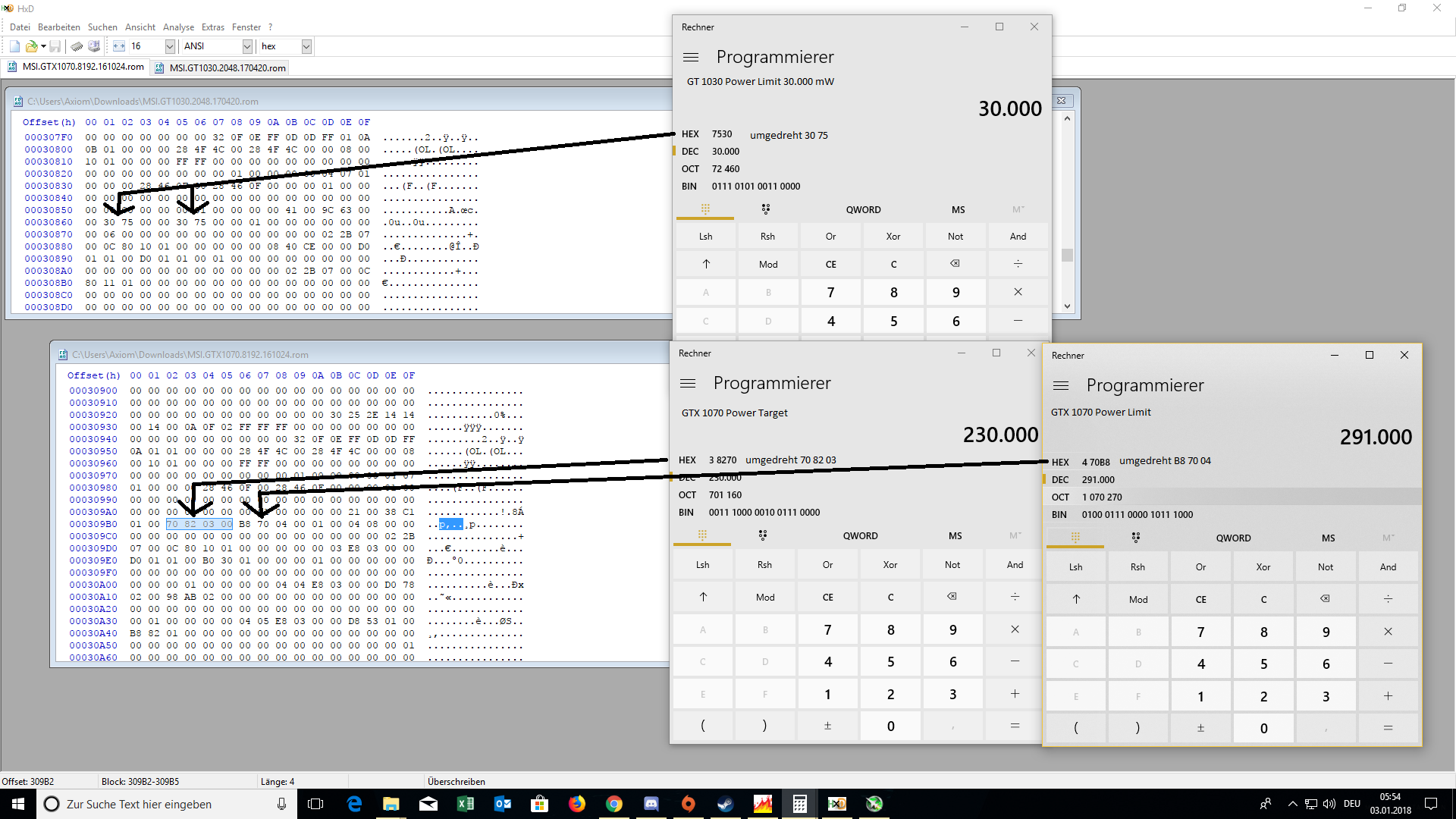Switch to MSI.GTX1070.8192.161024.rom tab
Screen dimensions: 1456x819
click(76, 67)
